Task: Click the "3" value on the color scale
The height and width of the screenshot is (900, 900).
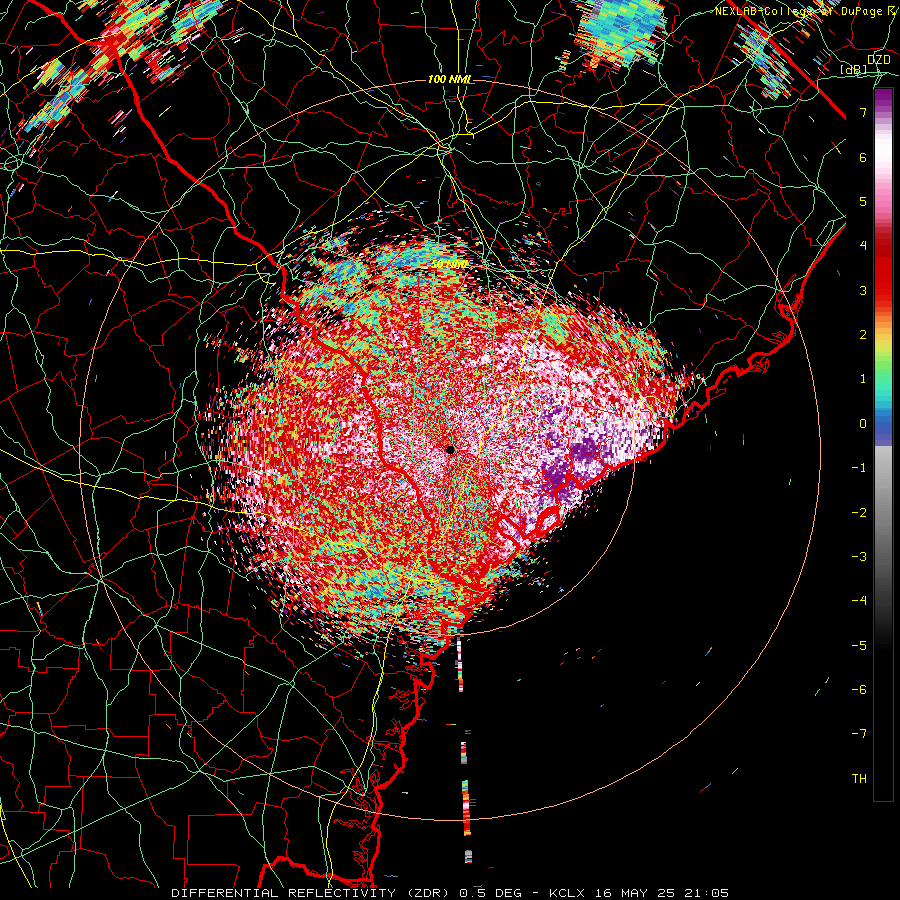Action: [x=863, y=290]
